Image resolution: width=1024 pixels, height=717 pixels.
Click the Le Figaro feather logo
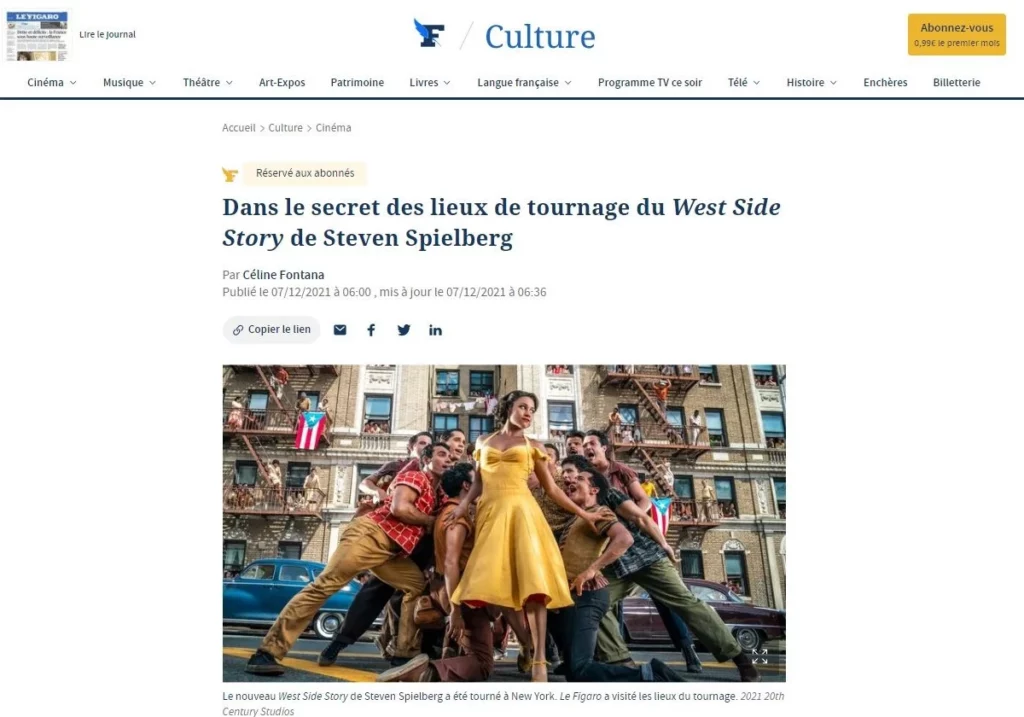pyautogui.click(x=429, y=33)
